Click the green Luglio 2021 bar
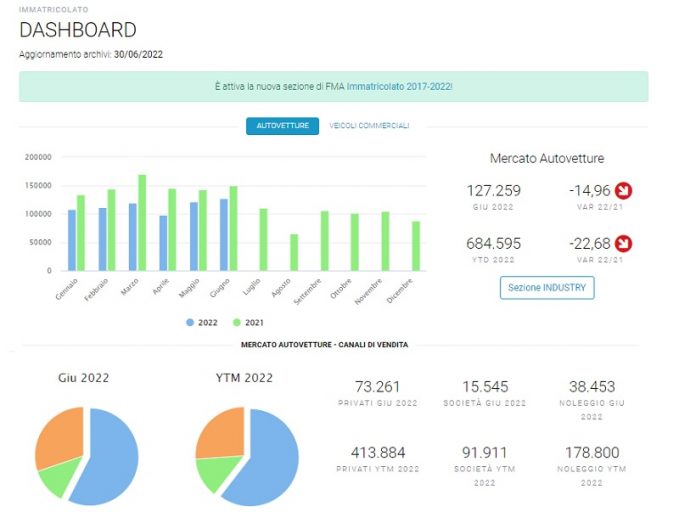 pos(263,240)
